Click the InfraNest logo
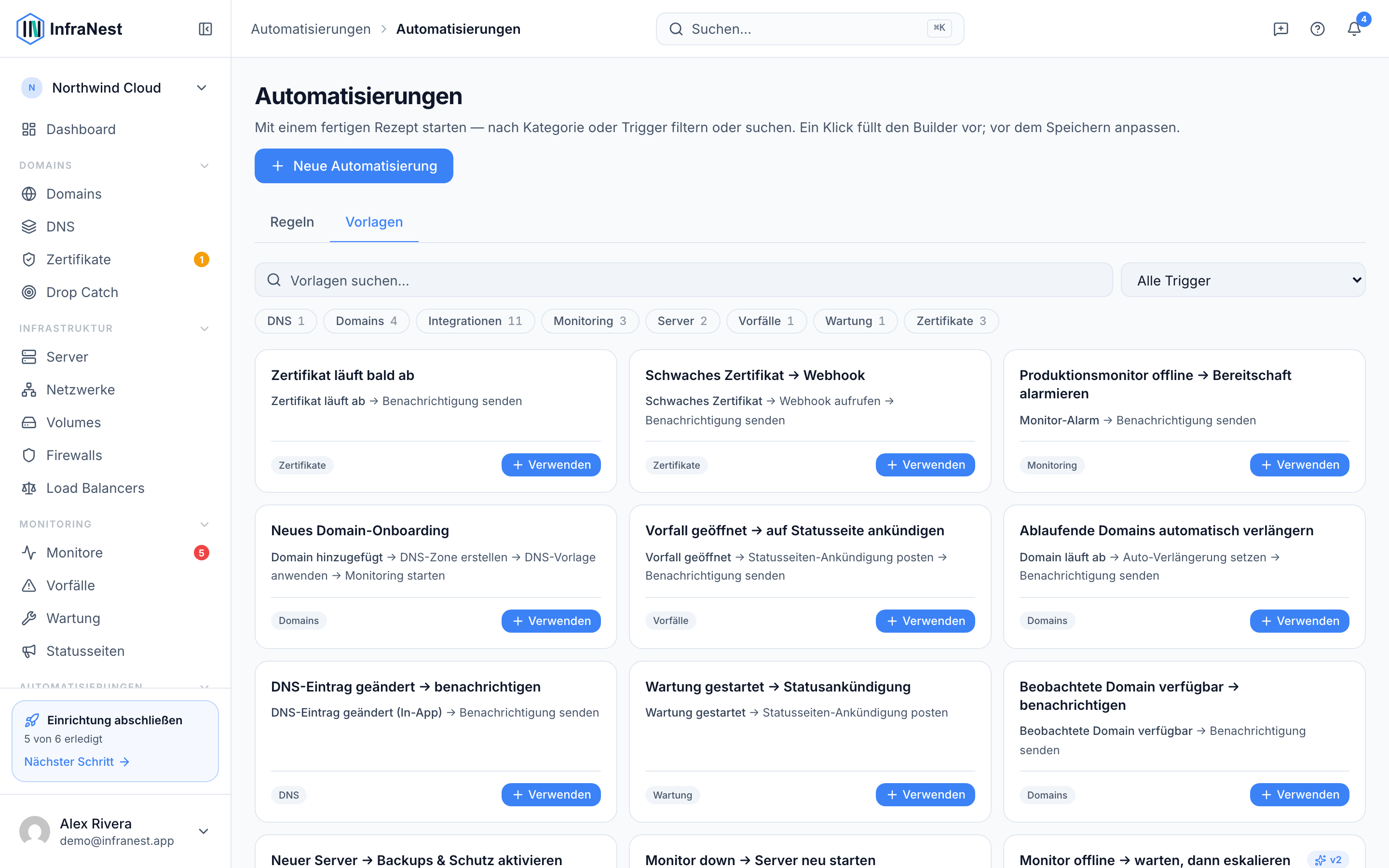This screenshot has height=868, width=1389. pos(69,29)
